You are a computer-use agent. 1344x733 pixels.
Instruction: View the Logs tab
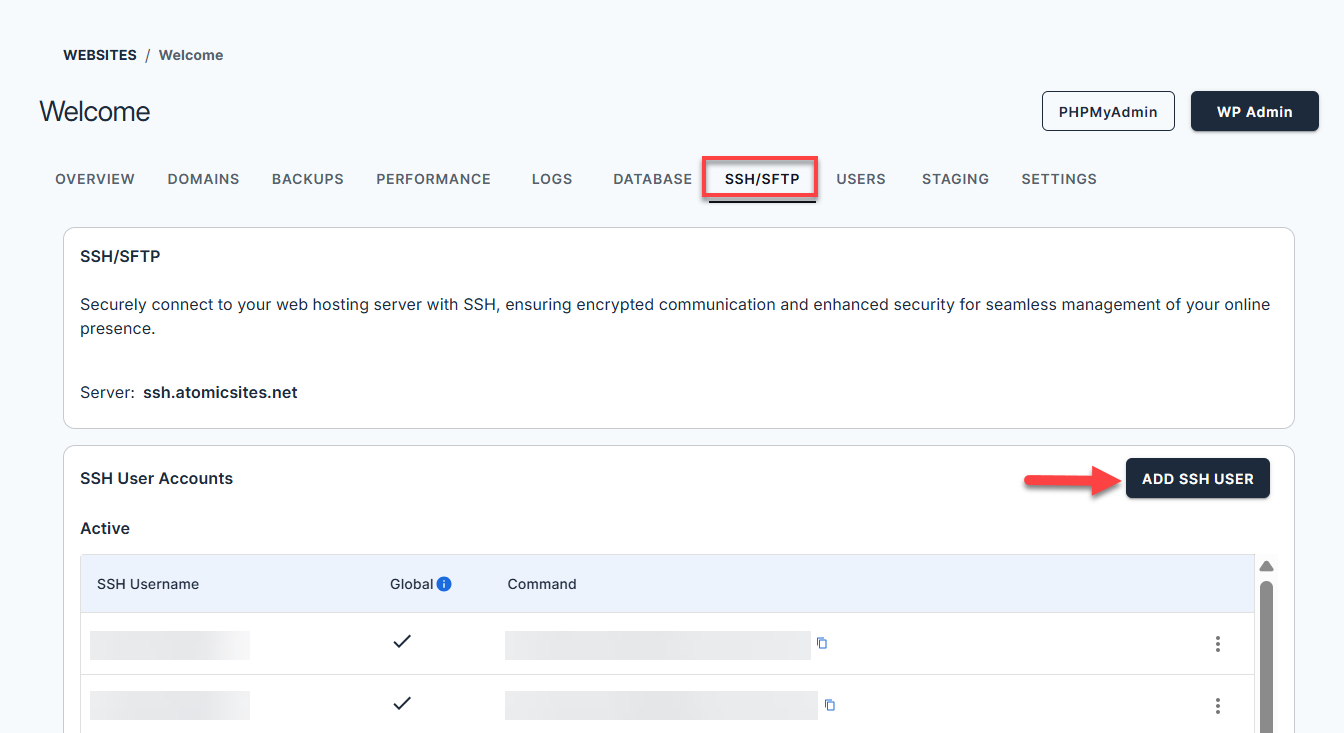552,179
